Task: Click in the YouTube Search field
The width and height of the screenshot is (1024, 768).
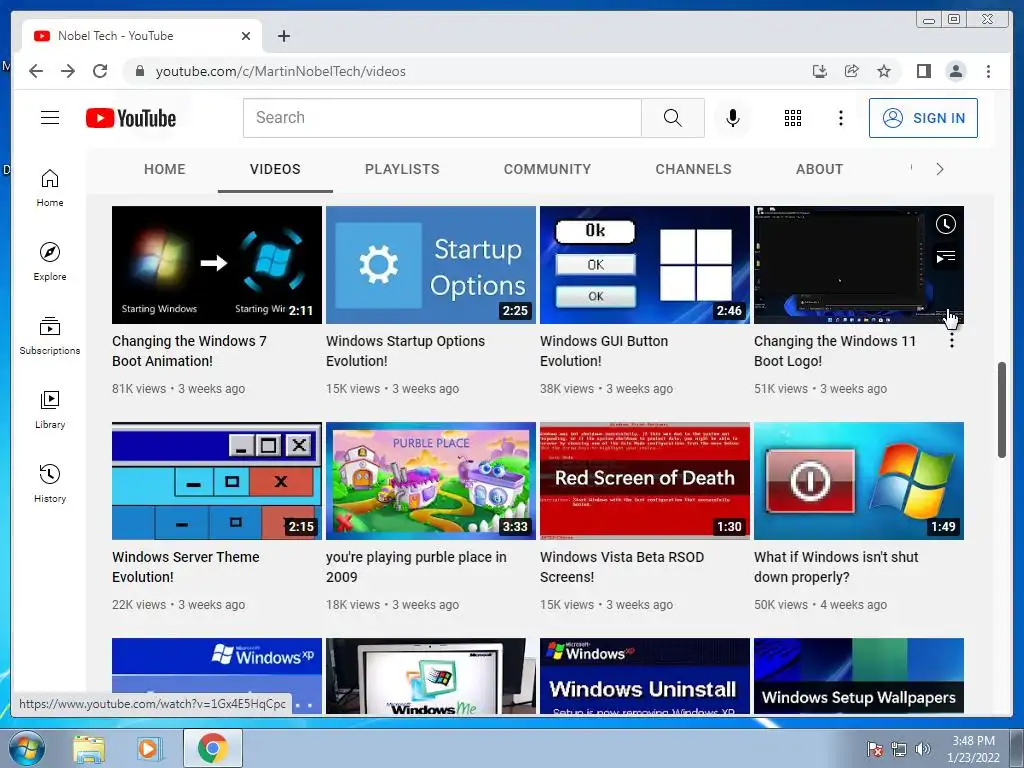Action: click(x=442, y=118)
